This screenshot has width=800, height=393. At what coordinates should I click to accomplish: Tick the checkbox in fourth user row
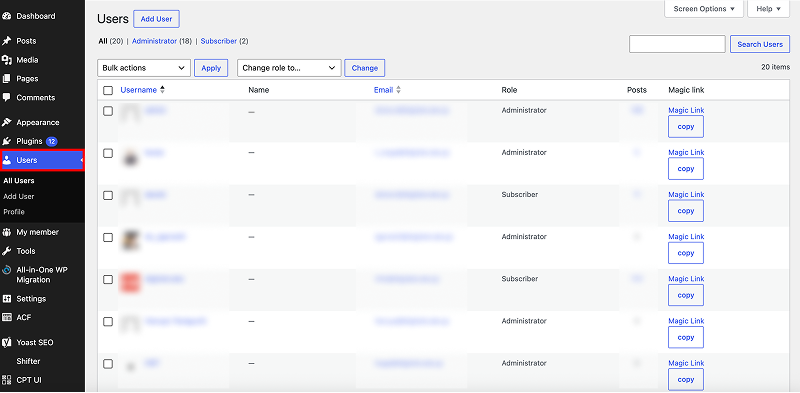(108, 237)
